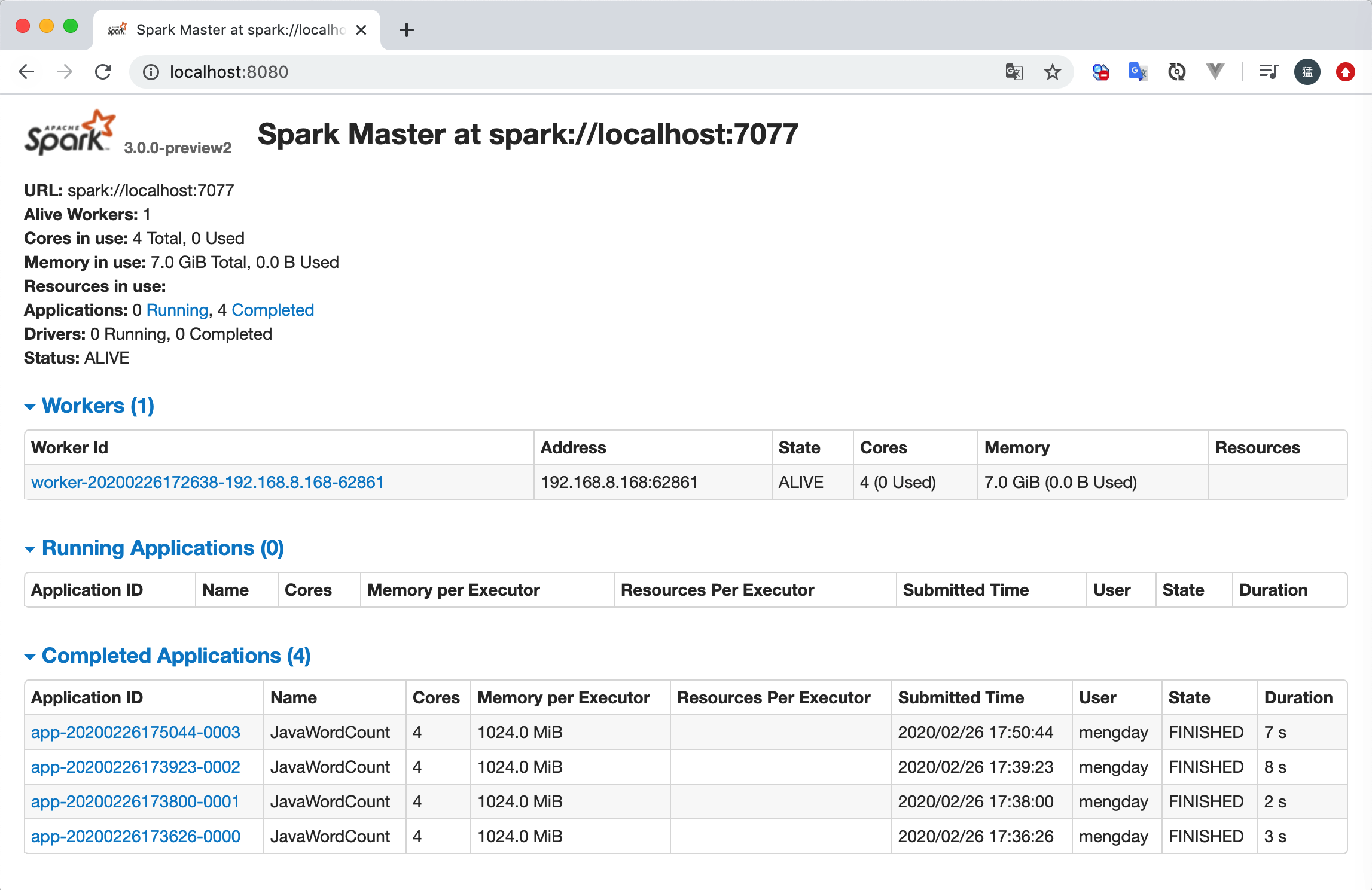Open the user profile avatar

click(x=1307, y=72)
